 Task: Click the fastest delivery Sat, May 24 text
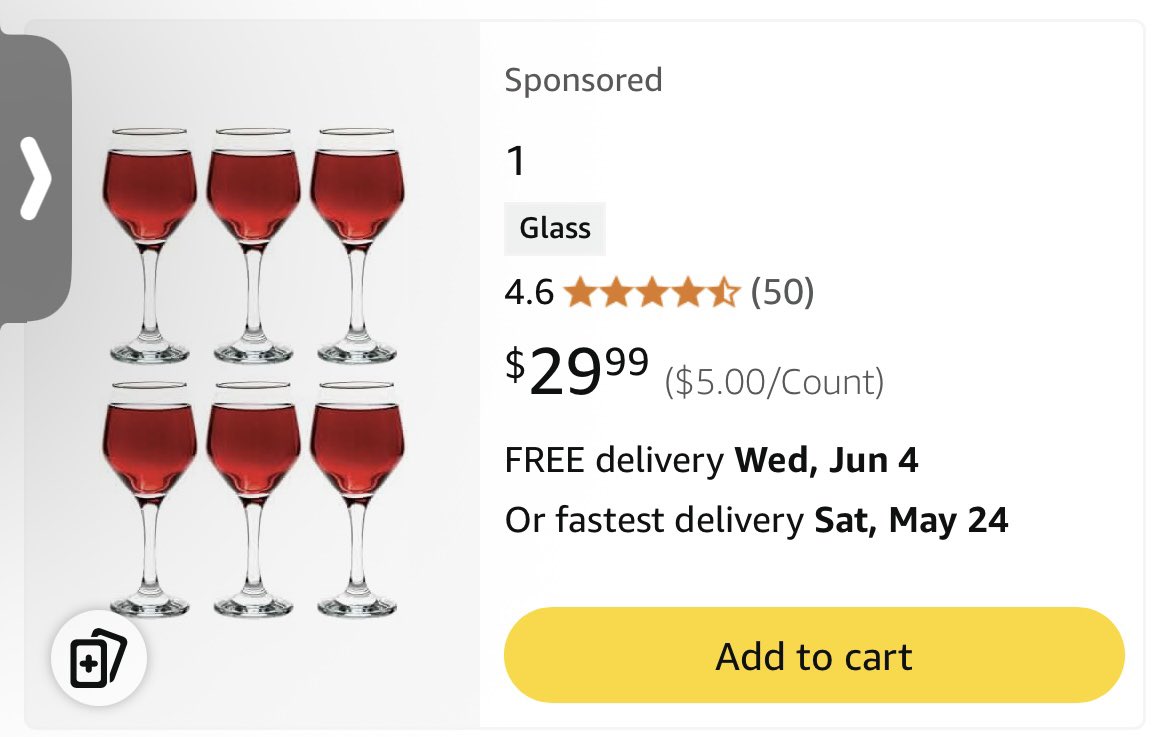pos(757,520)
